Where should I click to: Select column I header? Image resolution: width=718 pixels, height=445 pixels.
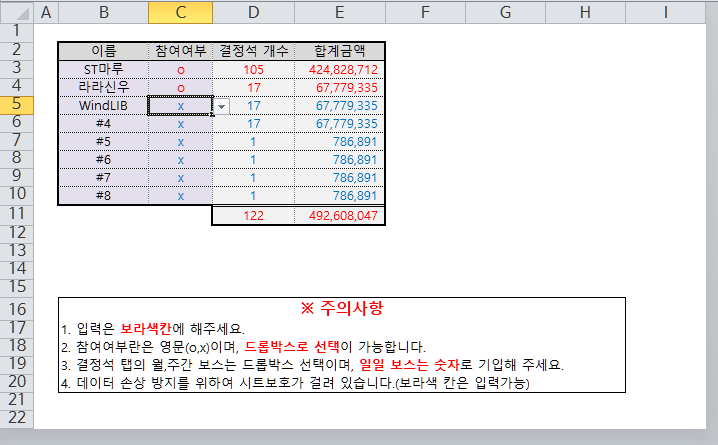(x=665, y=13)
